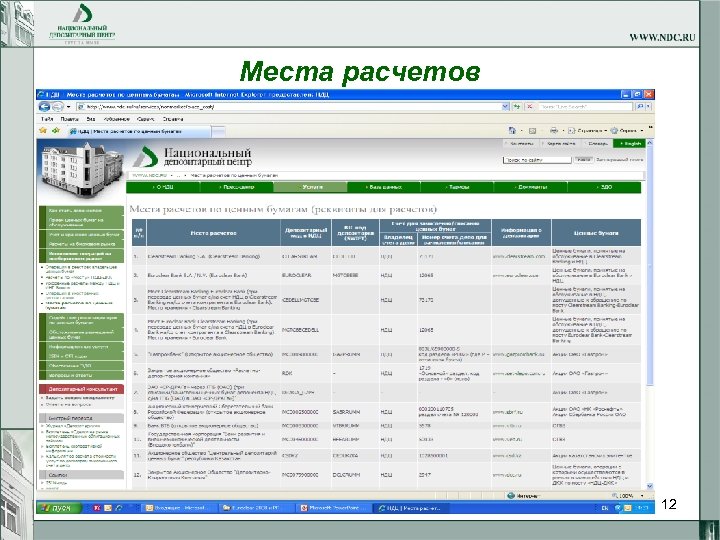Open the www.gazprombank.ru link in the table
The width and height of the screenshot is (720, 540).
518,354
